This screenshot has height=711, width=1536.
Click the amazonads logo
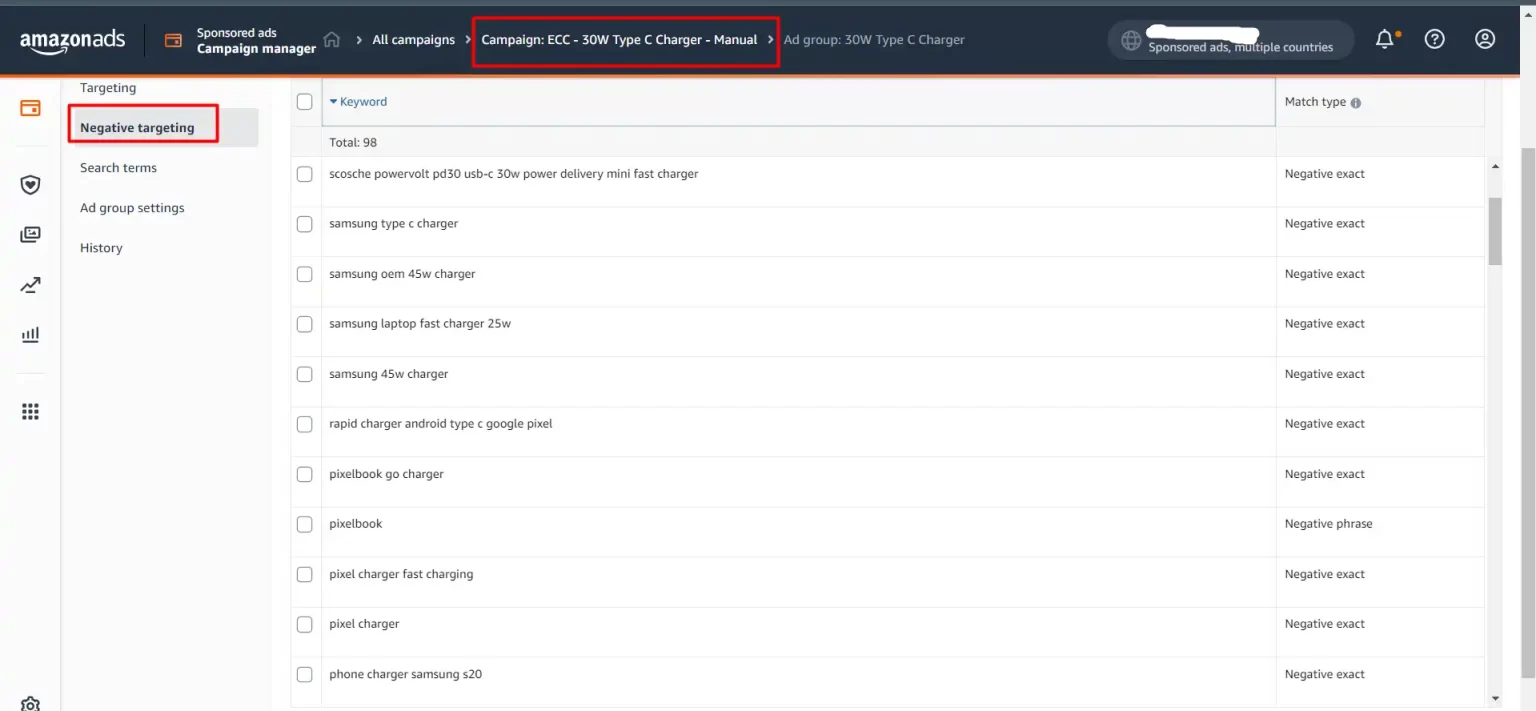click(x=72, y=40)
